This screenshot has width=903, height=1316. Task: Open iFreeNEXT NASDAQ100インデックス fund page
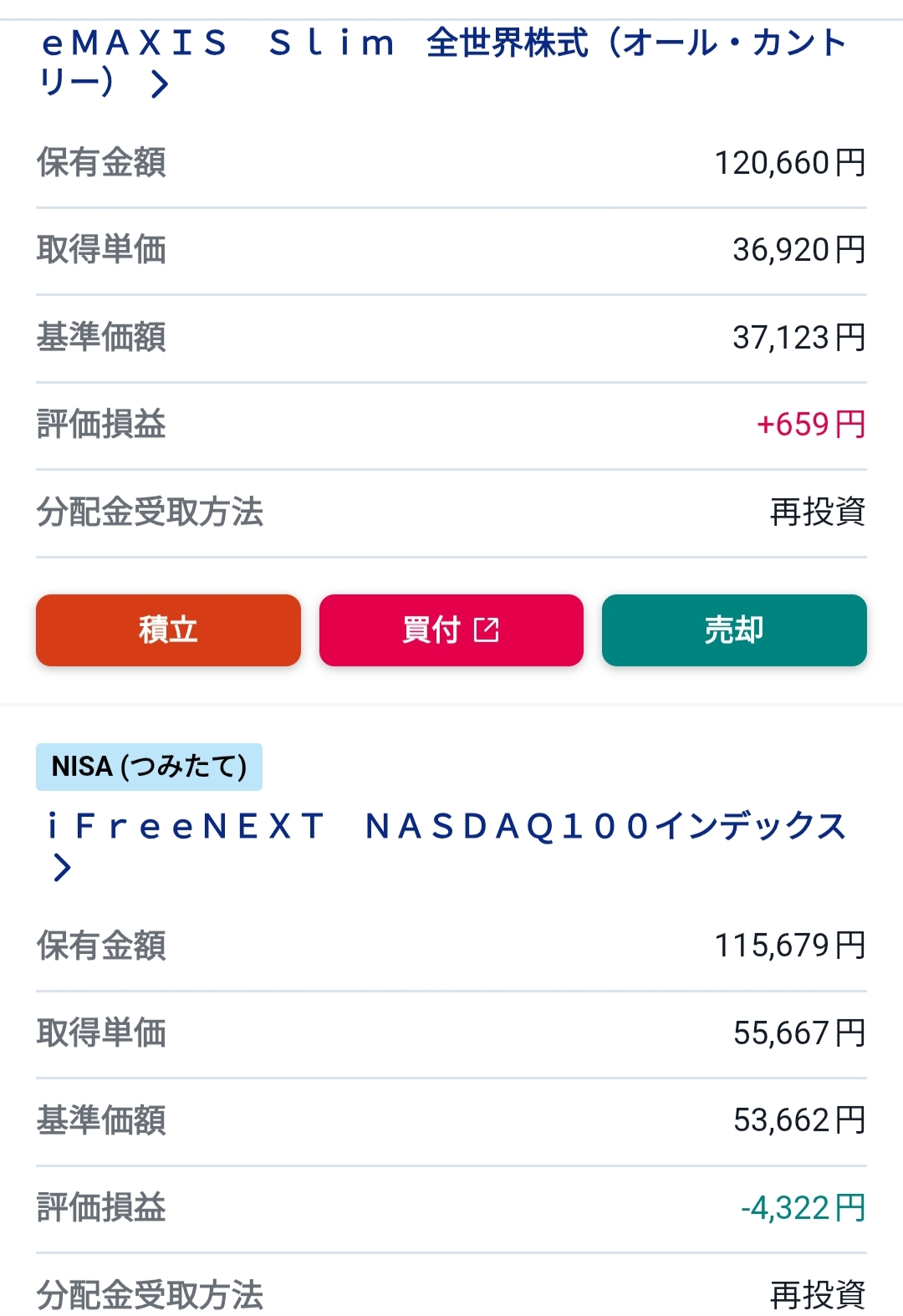coord(446,844)
